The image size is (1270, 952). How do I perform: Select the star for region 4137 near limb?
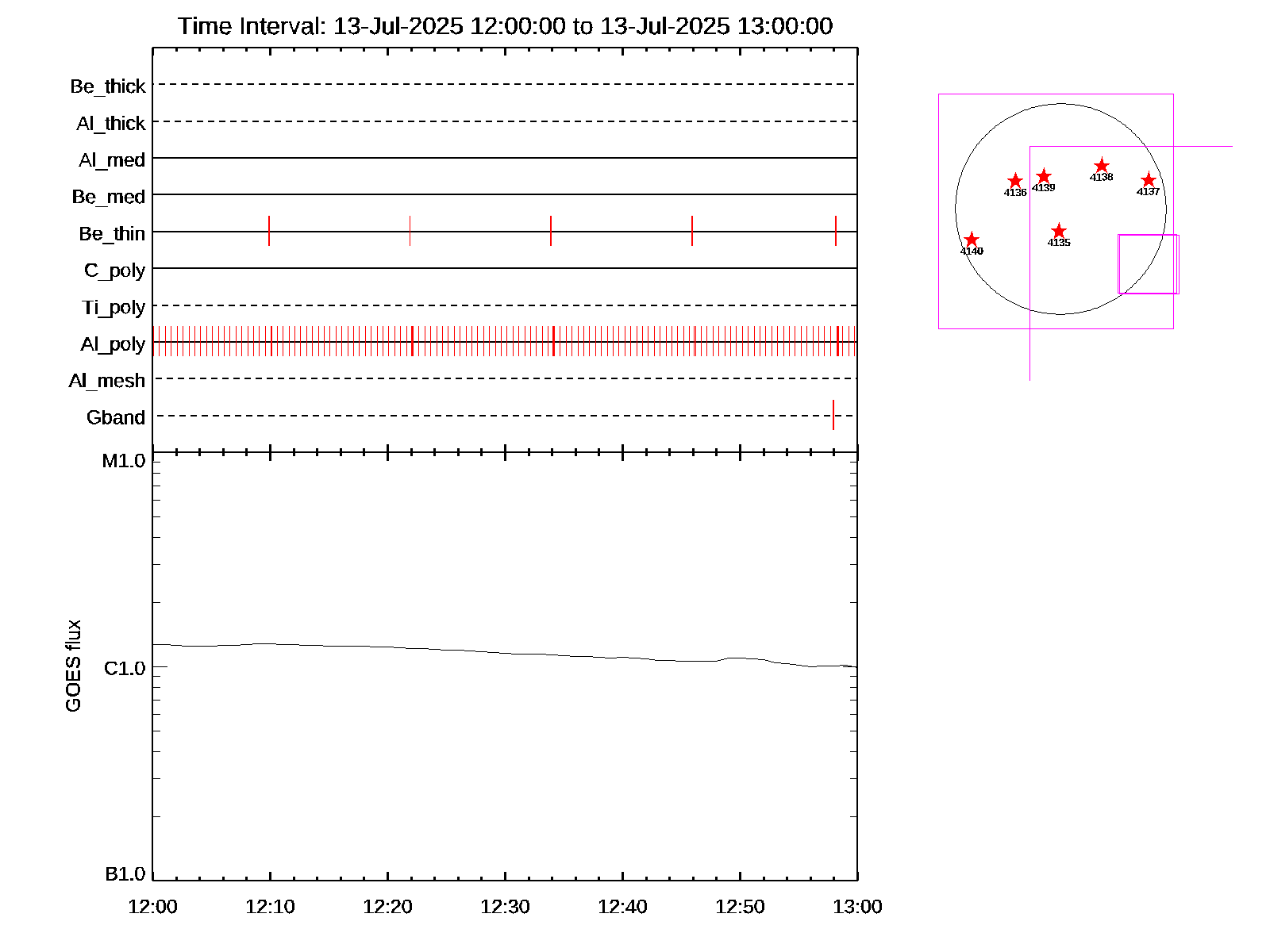coord(1148,180)
